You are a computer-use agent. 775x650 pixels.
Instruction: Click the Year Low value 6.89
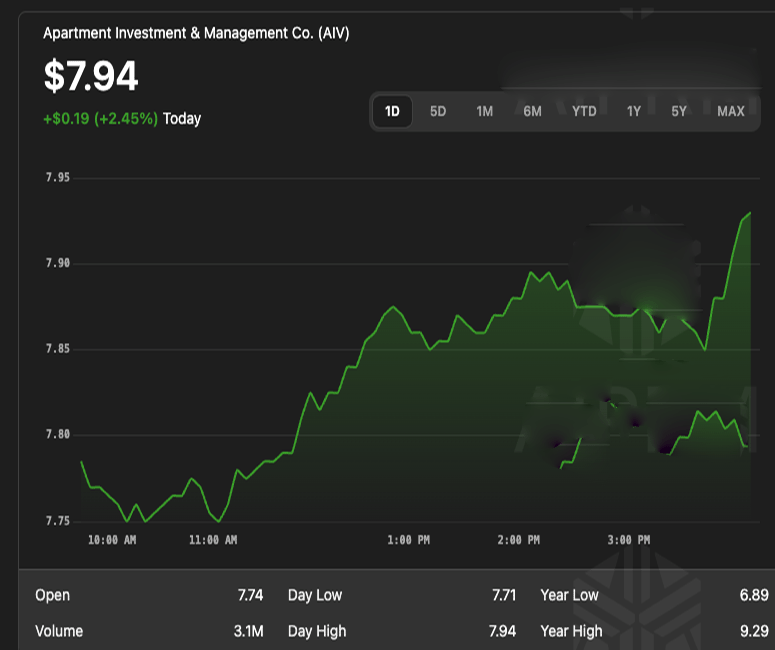point(754,595)
